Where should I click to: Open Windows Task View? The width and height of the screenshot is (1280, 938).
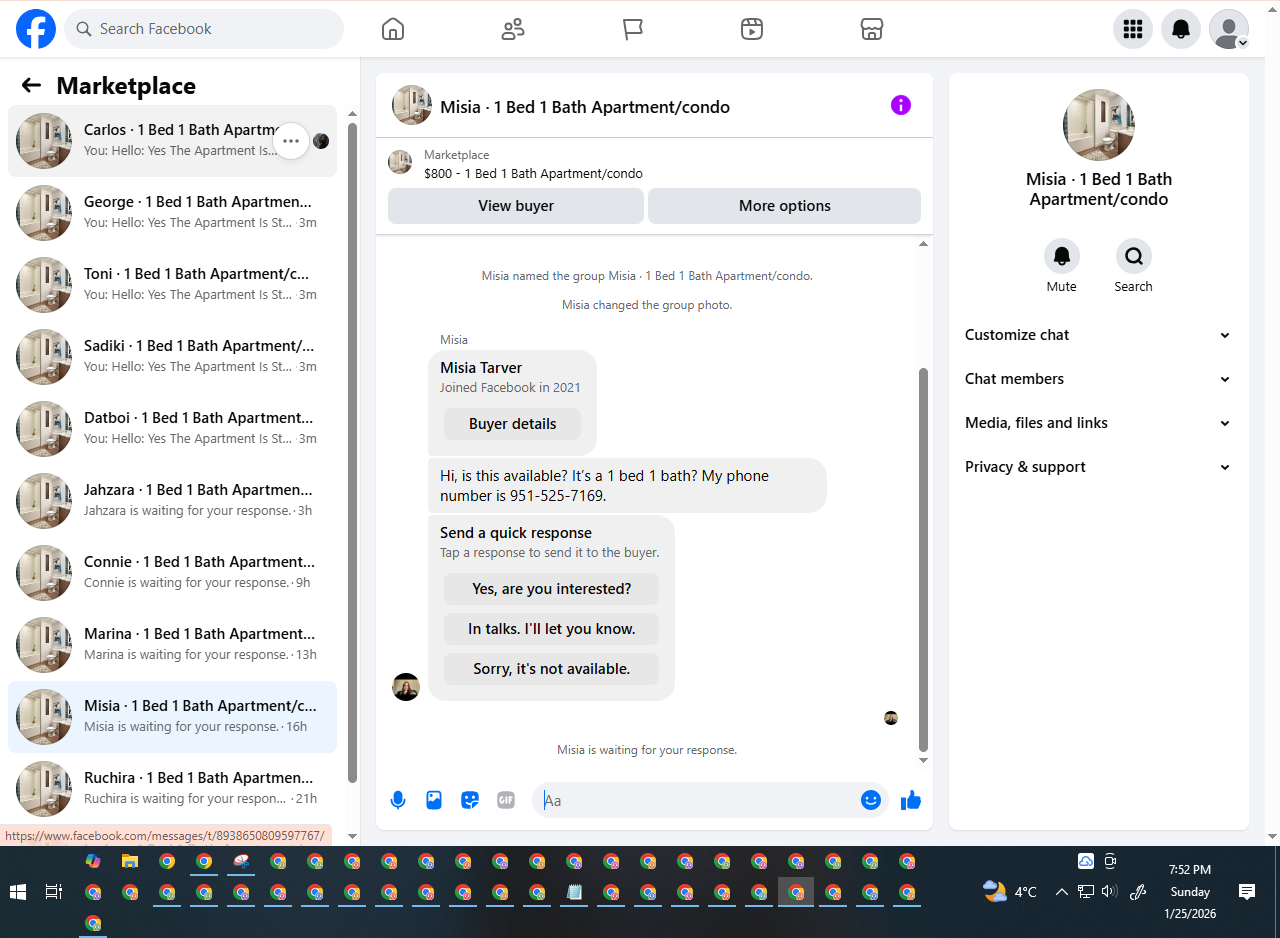54,892
